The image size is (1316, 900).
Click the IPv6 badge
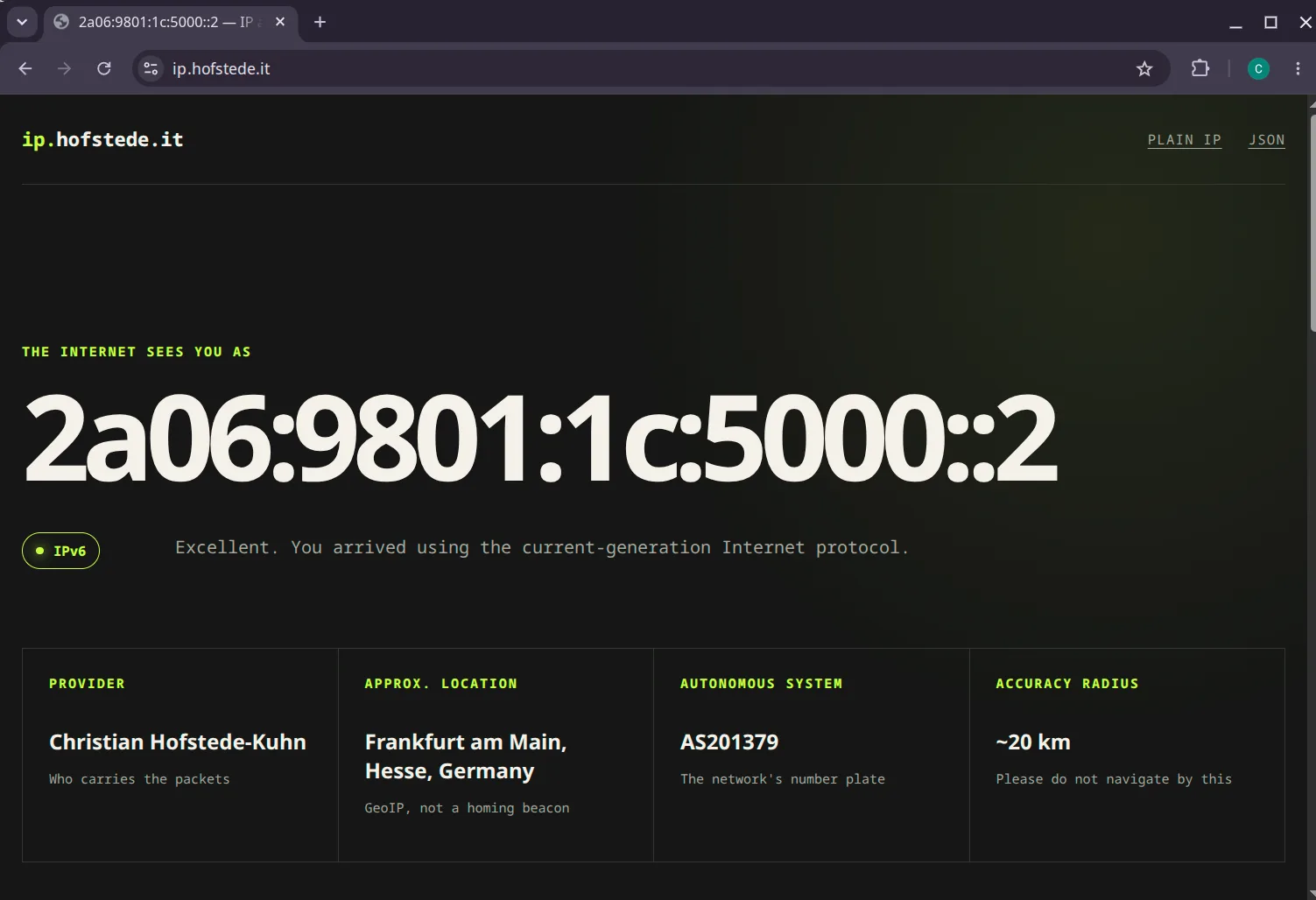60,551
